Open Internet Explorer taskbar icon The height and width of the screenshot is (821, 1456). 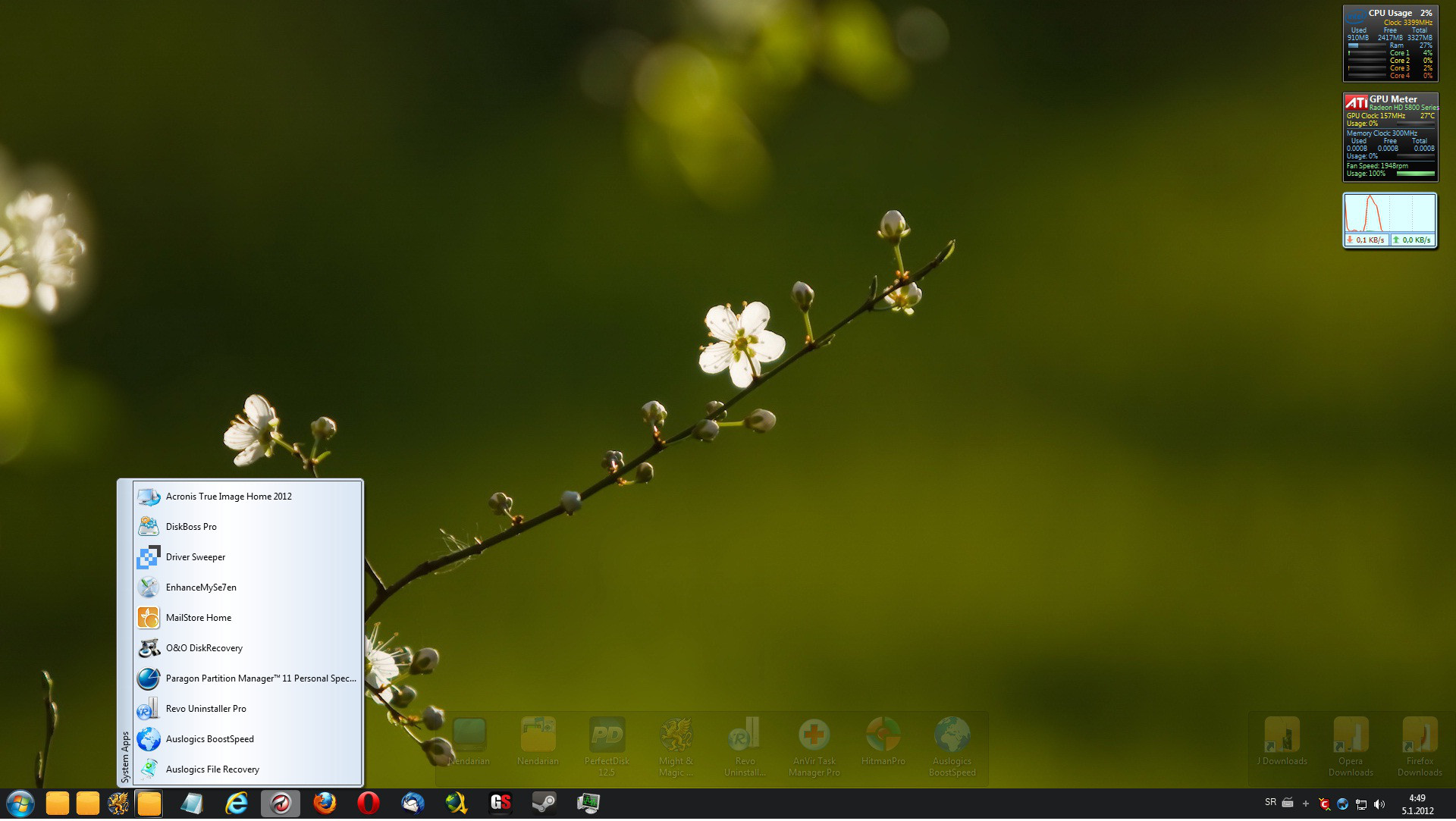pyautogui.click(x=237, y=804)
